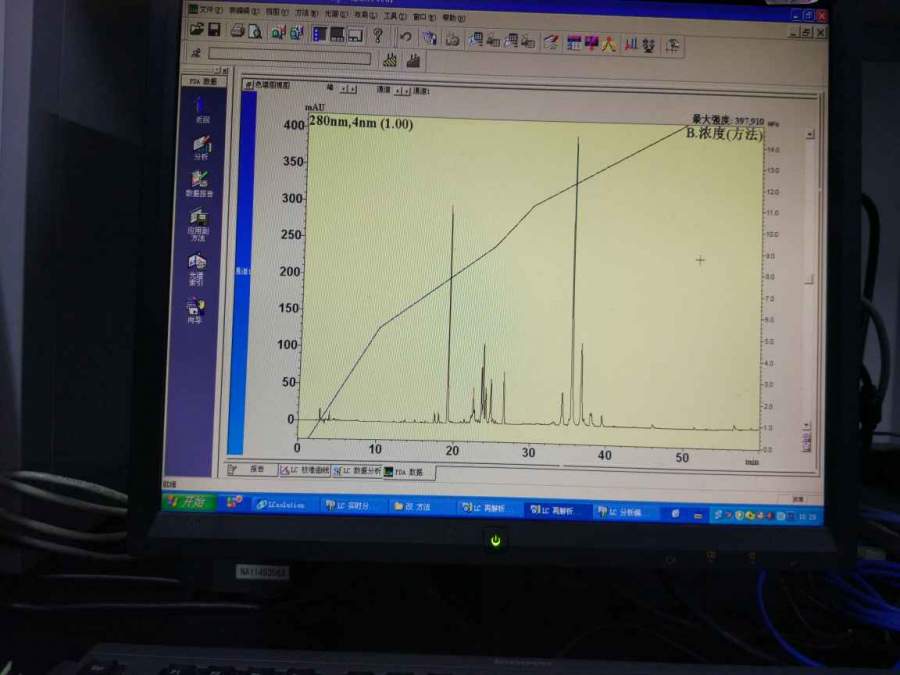Switch to the LC 校准曲线 bottom tab
Viewport: 900px width, 675px height.
point(305,470)
